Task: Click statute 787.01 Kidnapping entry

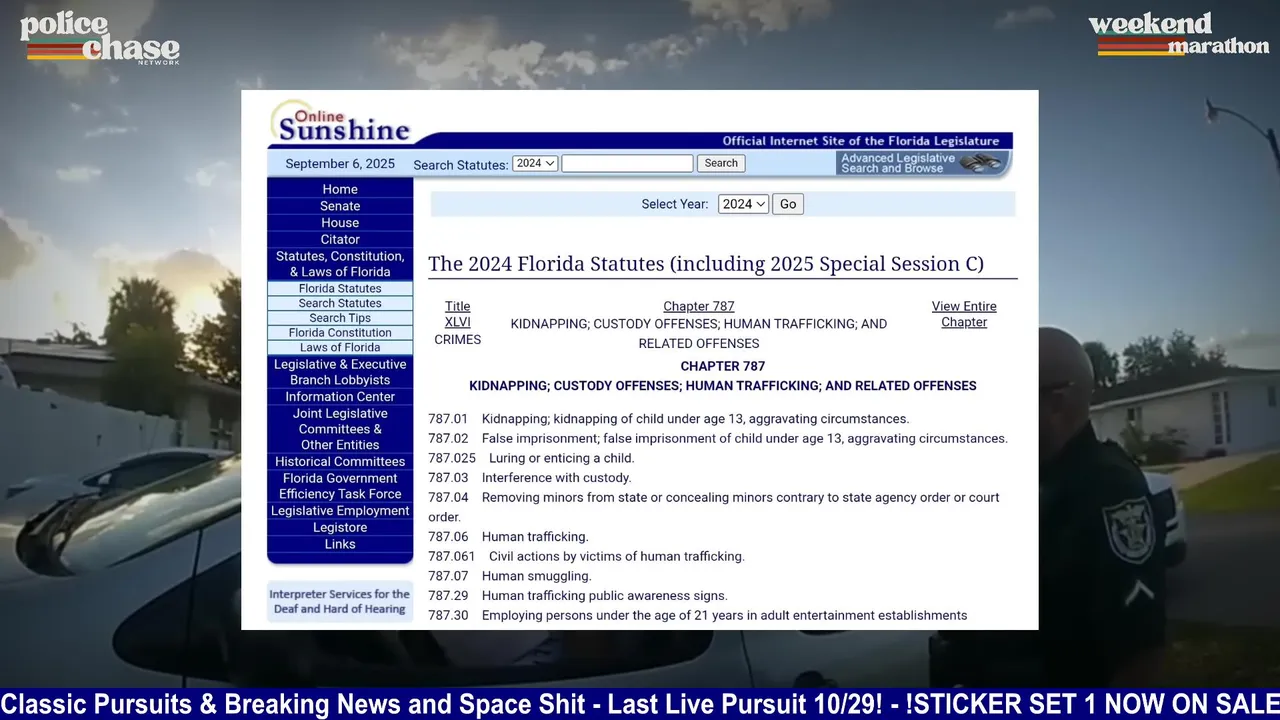Action: (669, 419)
